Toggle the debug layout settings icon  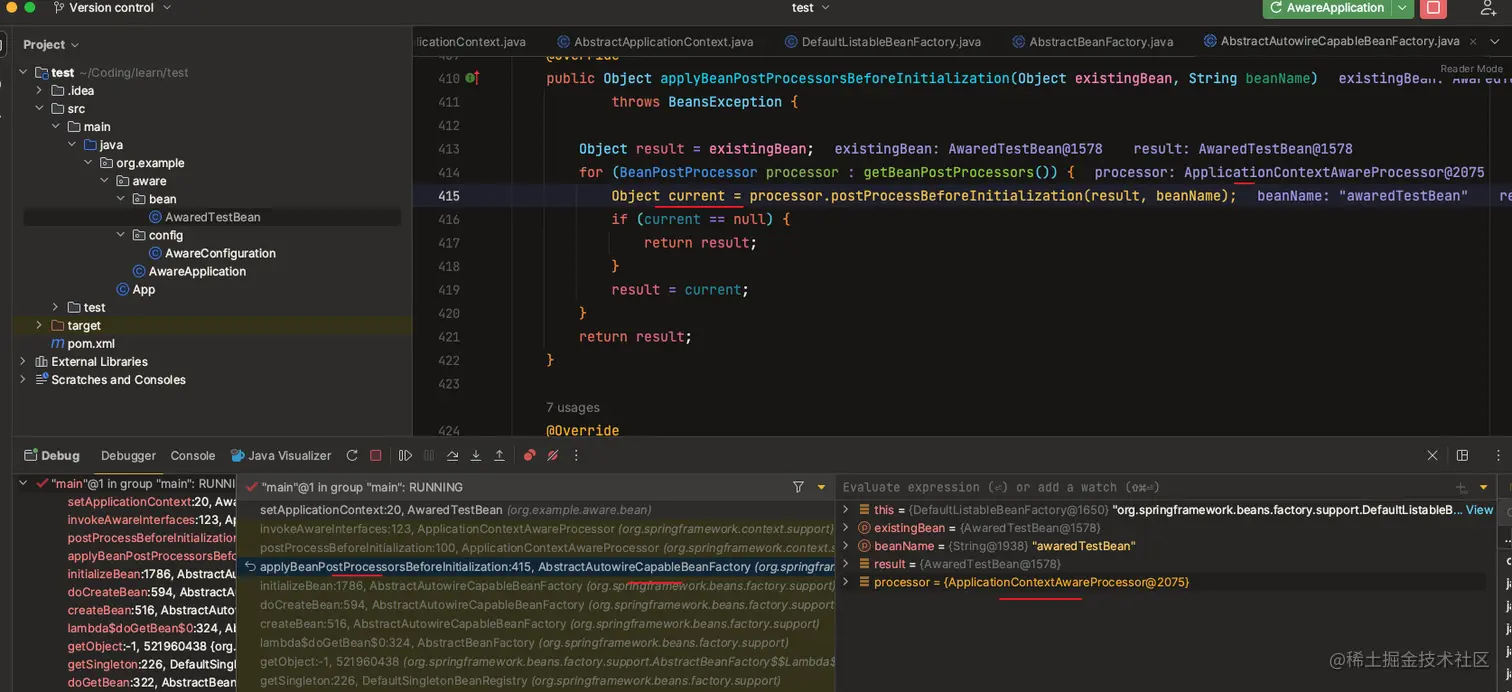[x=1462, y=455]
